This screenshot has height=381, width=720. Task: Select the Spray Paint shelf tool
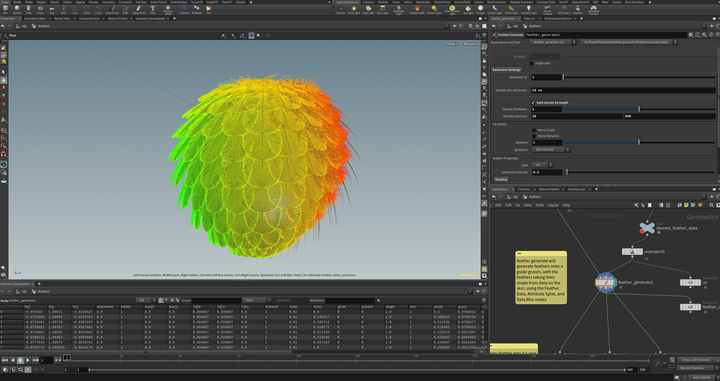[139, 10]
